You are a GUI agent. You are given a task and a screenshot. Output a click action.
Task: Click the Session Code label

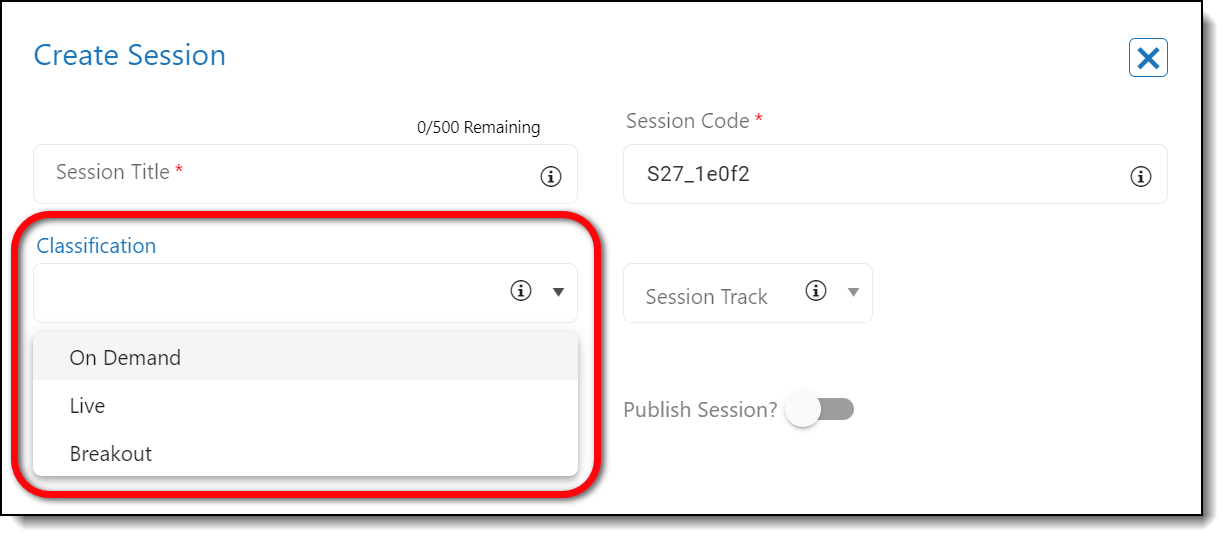tap(688, 121)
